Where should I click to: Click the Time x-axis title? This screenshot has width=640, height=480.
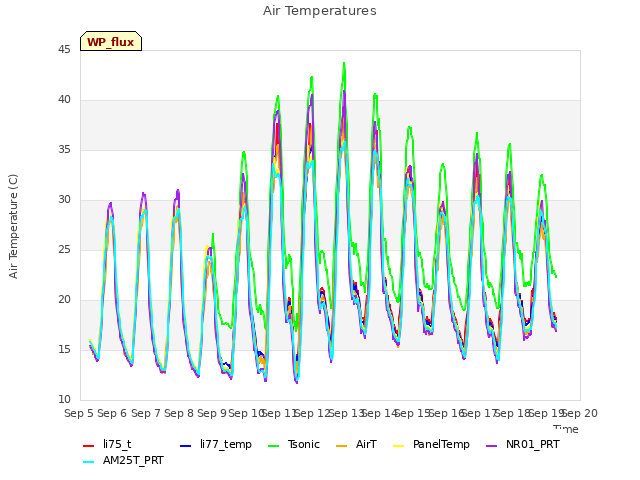click(x=566, y=429)
